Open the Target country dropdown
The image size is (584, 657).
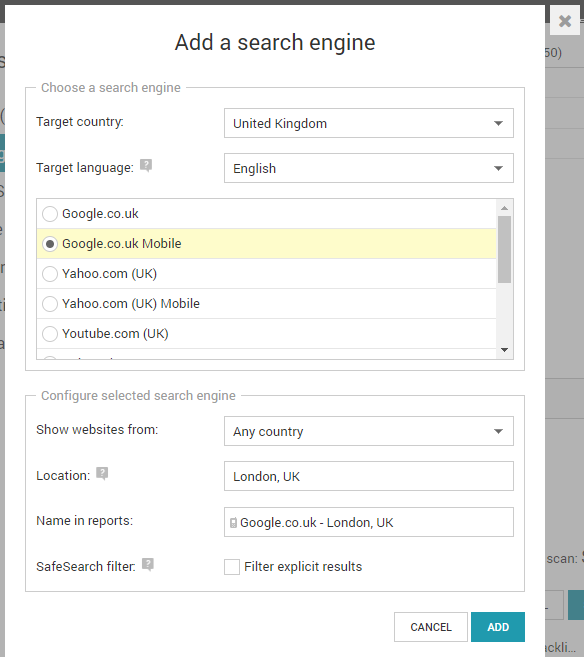point(369,123)
